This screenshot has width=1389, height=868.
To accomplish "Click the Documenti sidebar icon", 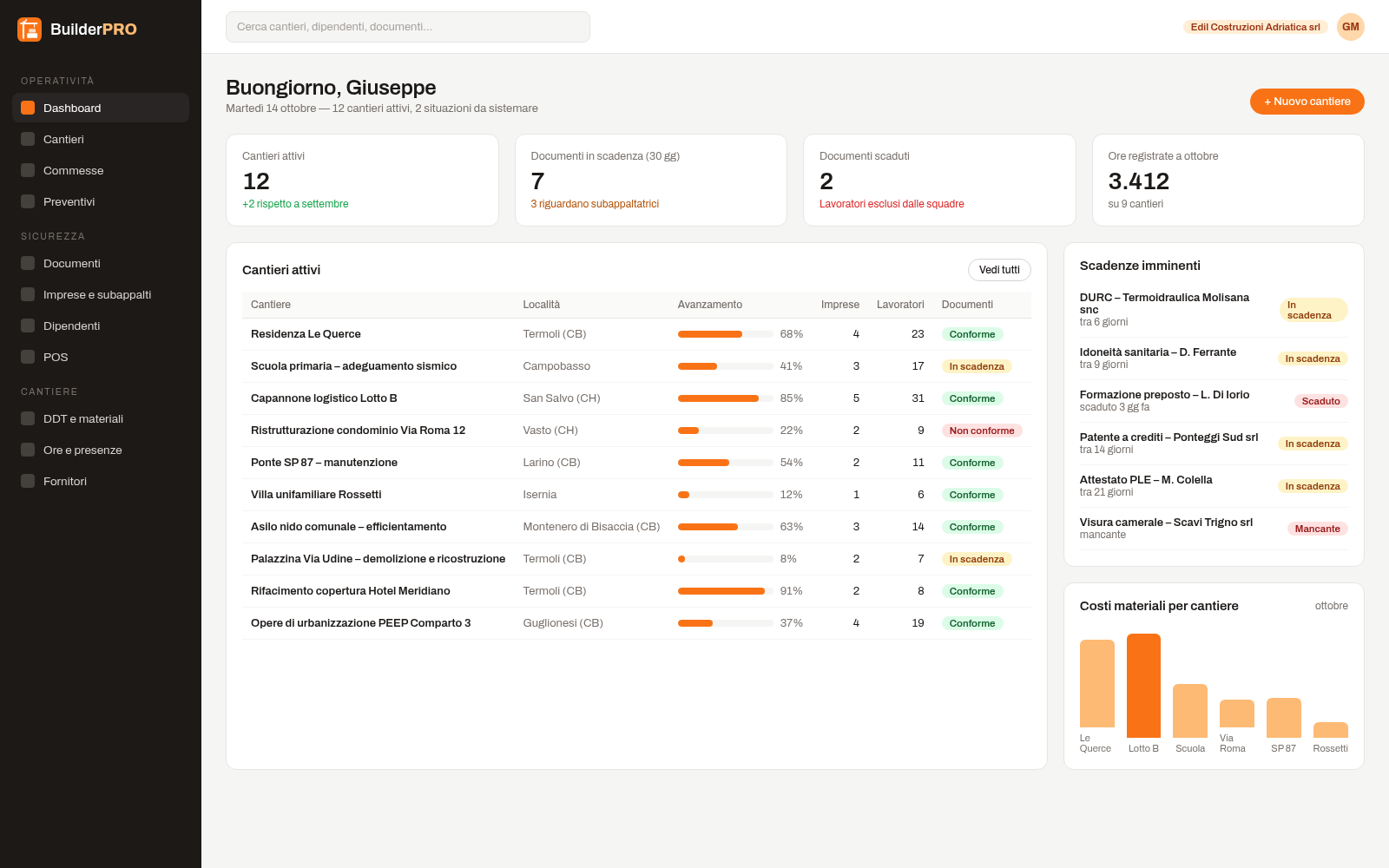I will pos(28,263).
